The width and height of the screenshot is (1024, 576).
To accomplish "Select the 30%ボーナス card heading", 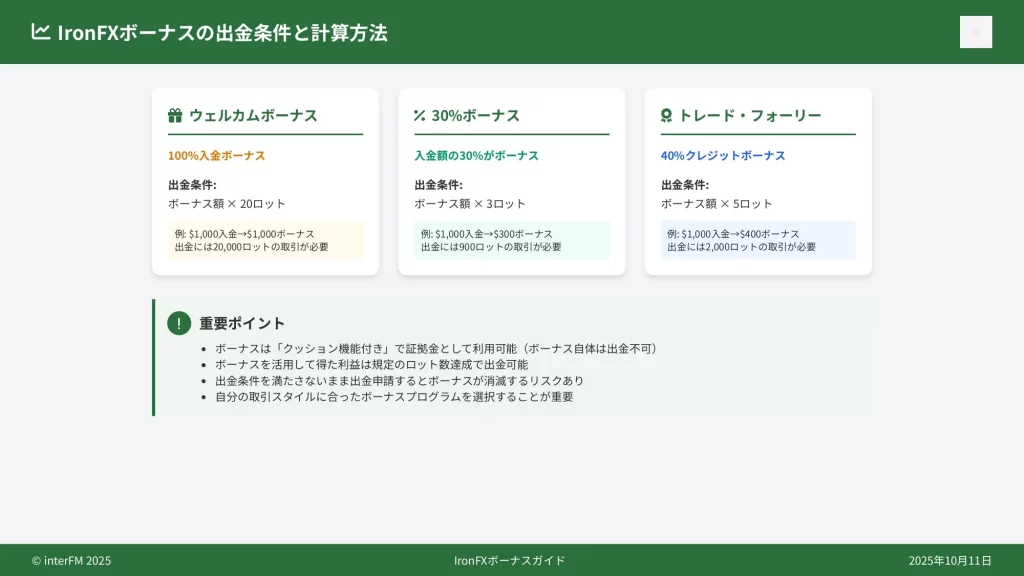I will click(475, 116).
